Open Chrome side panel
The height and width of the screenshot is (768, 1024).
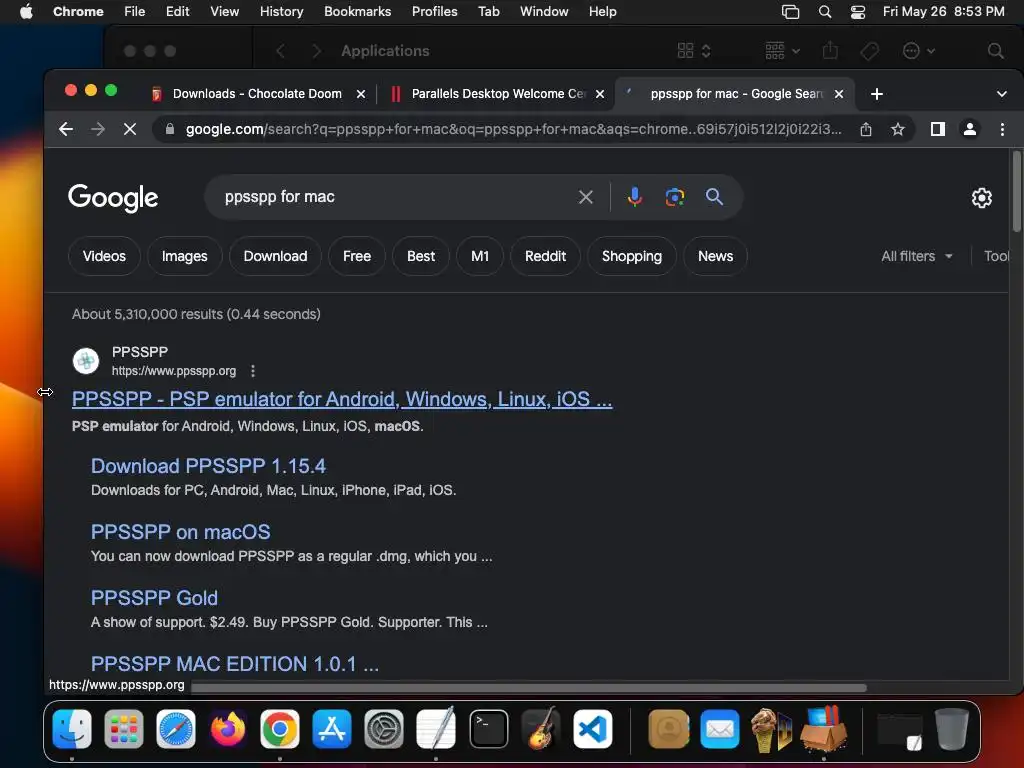point(938,129)
